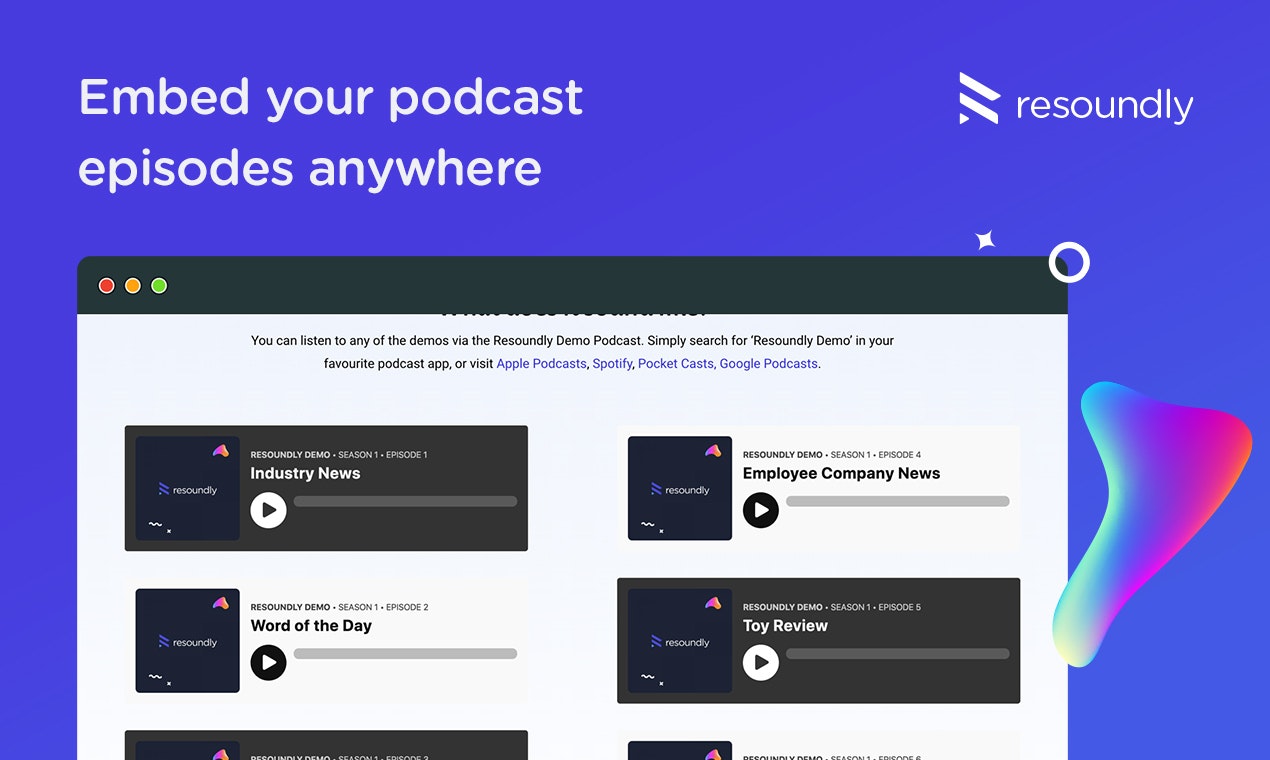Click the Industry News episode title
This screenshot has height=760, width=1270.
(x=305, y=474)
